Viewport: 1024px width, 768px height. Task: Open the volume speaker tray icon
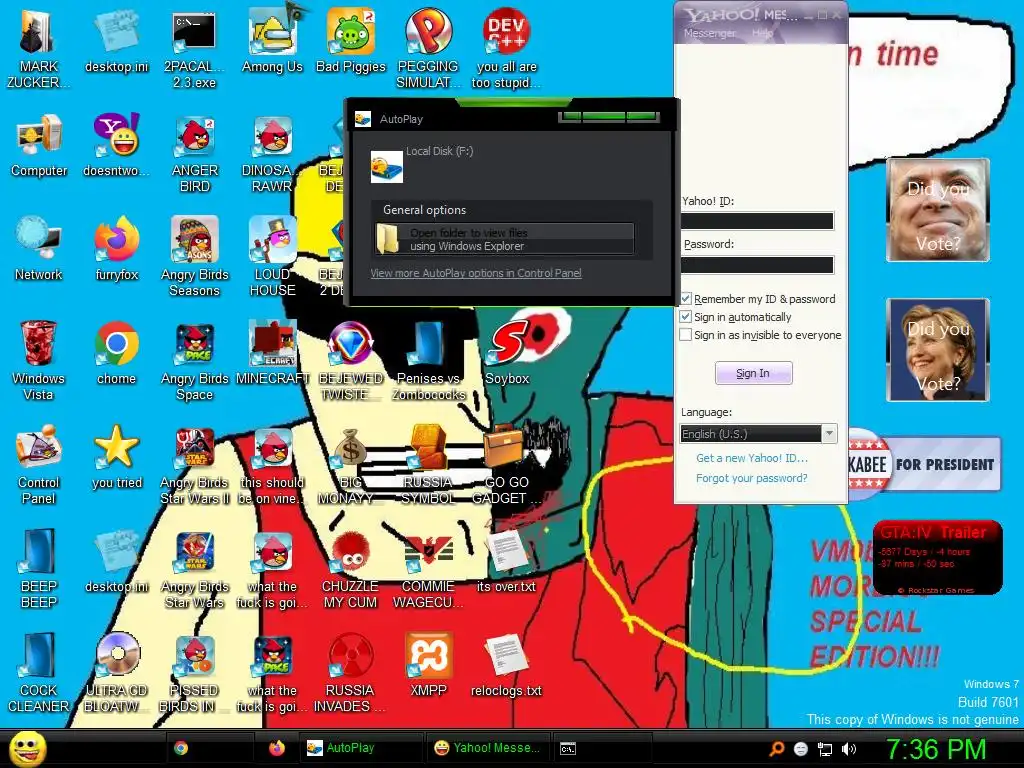coord(849,749)
